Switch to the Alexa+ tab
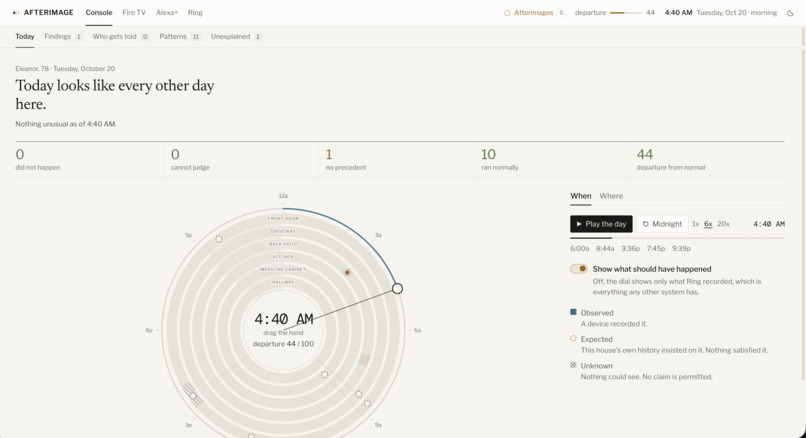Image resolution: width=806 pixels, height=438 pixels. (167, 12)
